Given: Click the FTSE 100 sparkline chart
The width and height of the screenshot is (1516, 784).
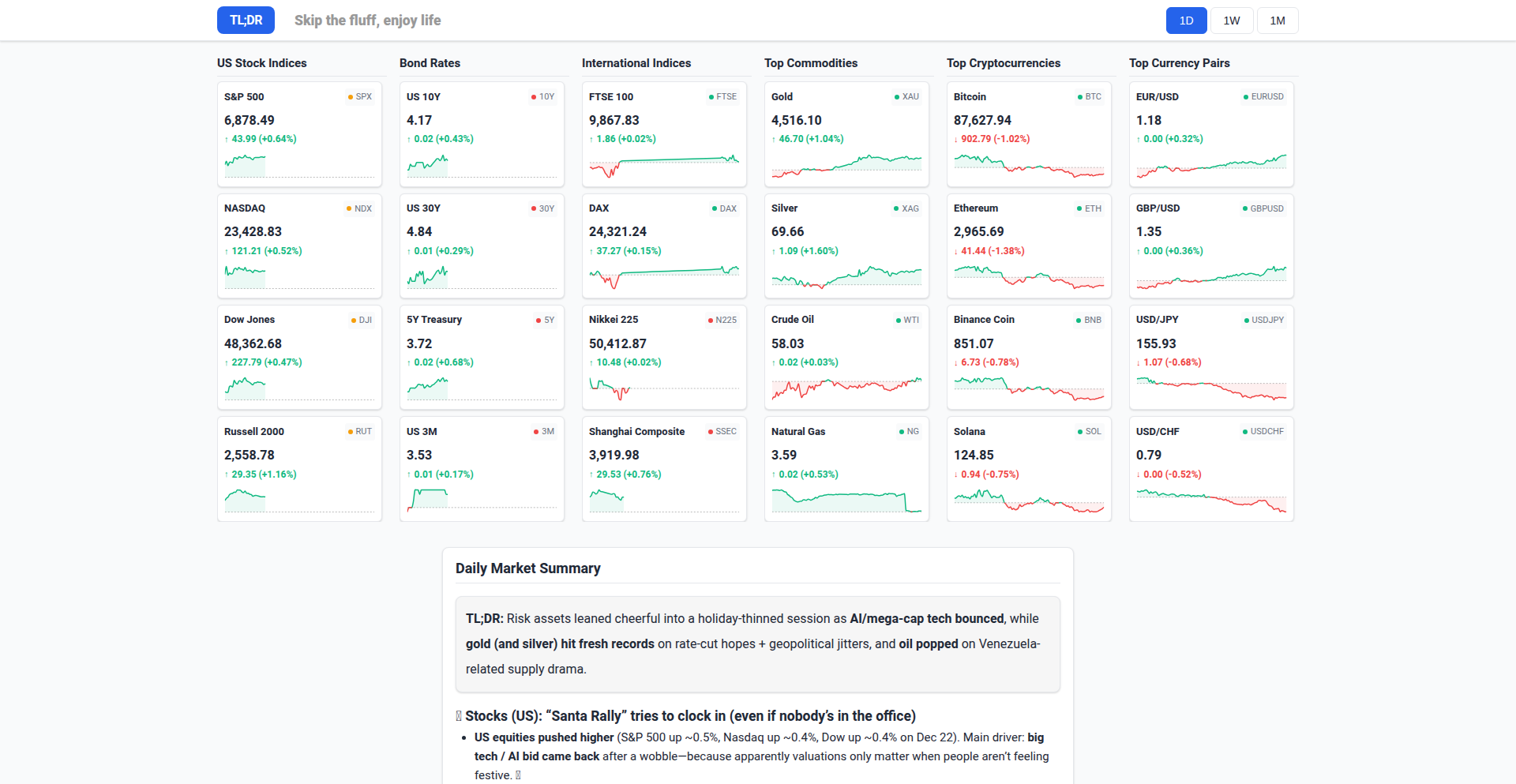Looking at the screenshot, I should click(664, 165).
